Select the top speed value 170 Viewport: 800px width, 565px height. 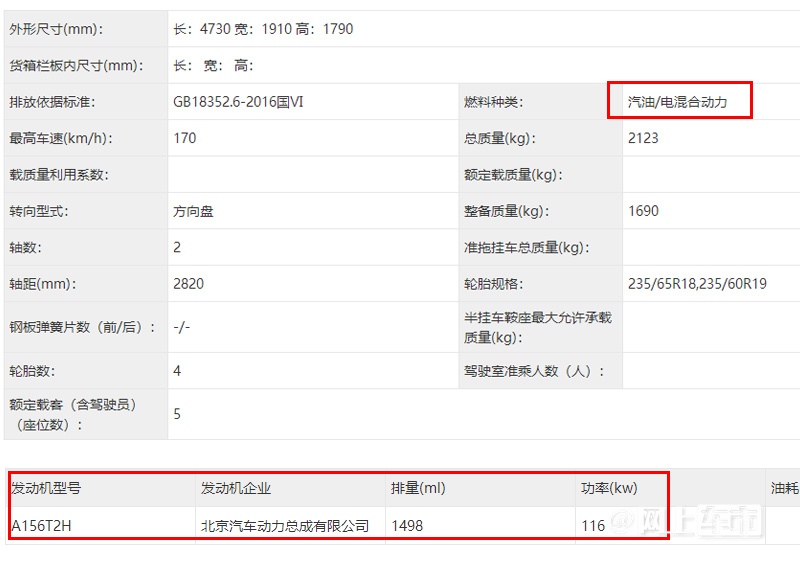click(x=185, y=138)
